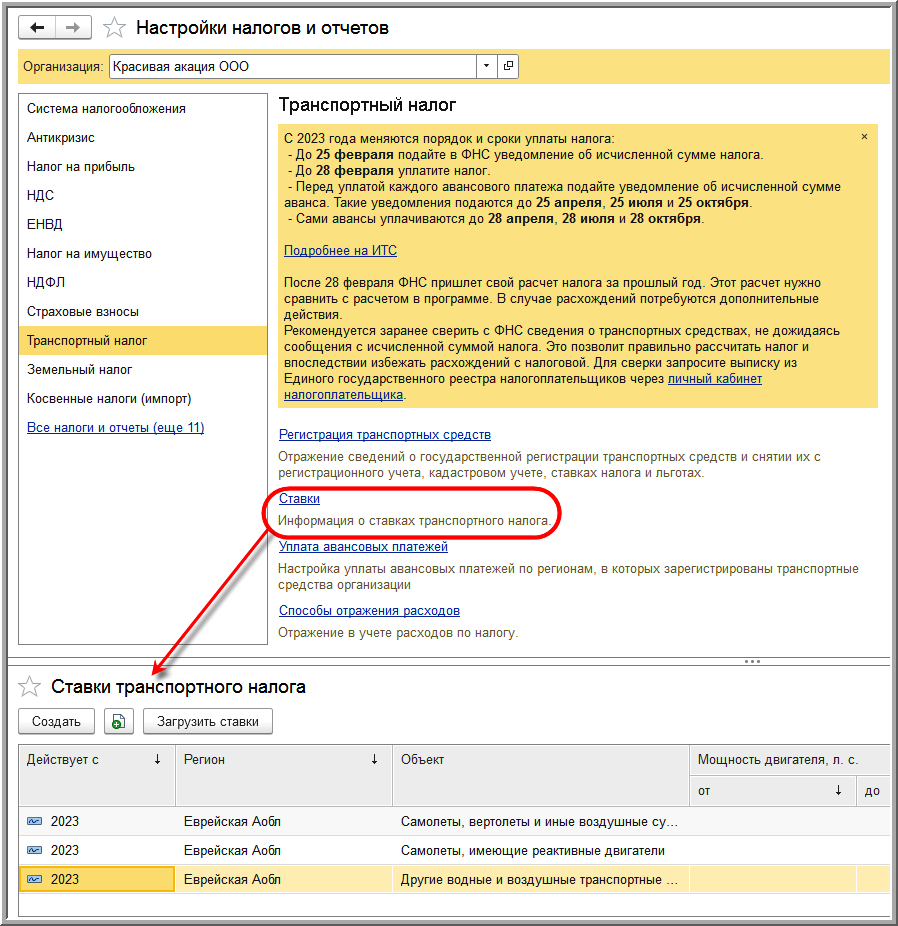Screen dimensions: 898x926
Task: Close the yellow information notice
Action: pyautogui.click(x=864, y=137)
